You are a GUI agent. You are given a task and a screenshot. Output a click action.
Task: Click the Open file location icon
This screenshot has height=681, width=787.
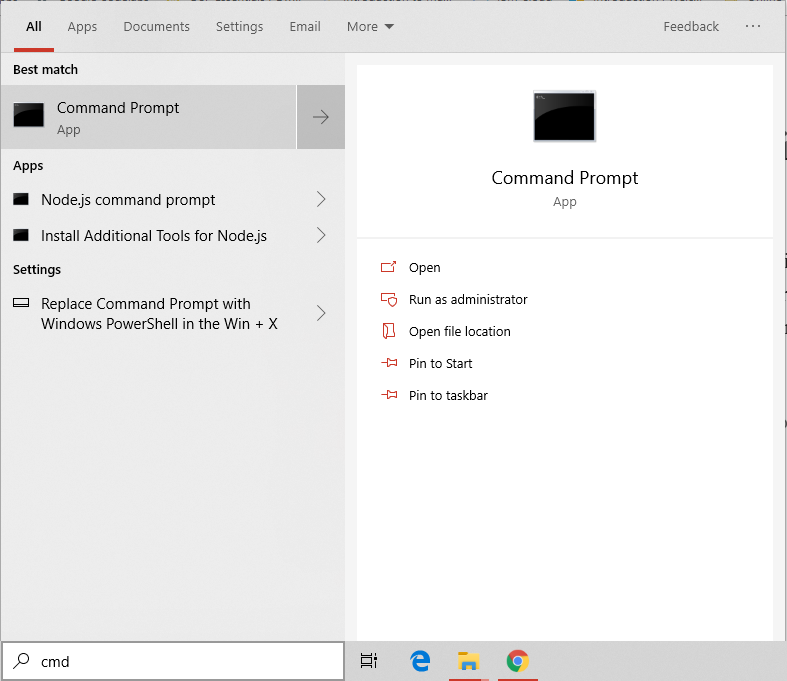[x=389, y=331]
